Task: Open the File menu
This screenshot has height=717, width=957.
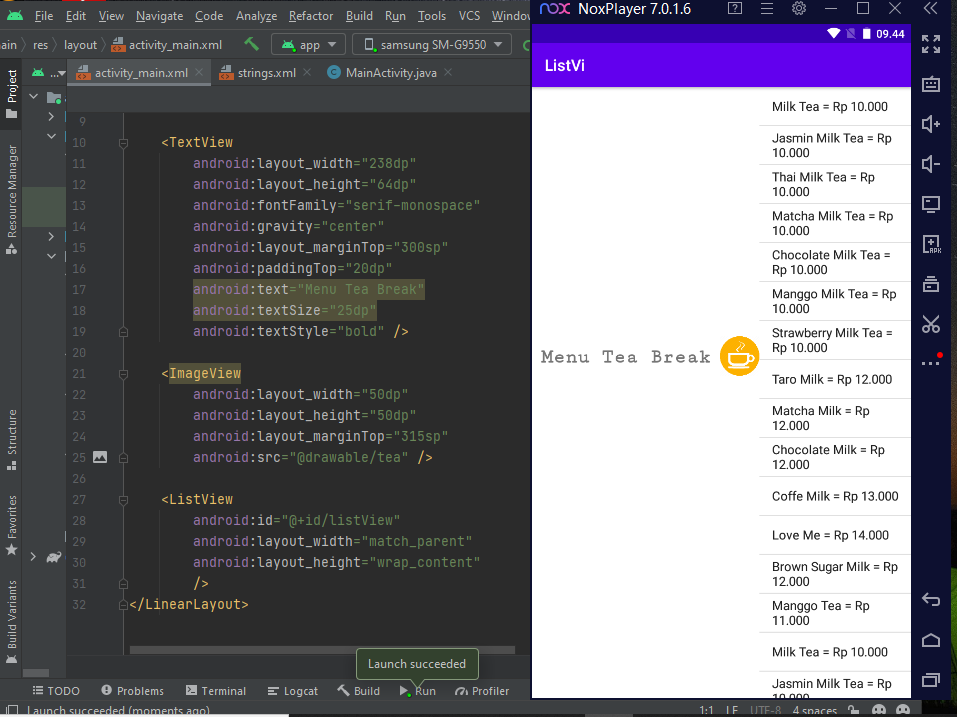Action: tap(43, 16)
